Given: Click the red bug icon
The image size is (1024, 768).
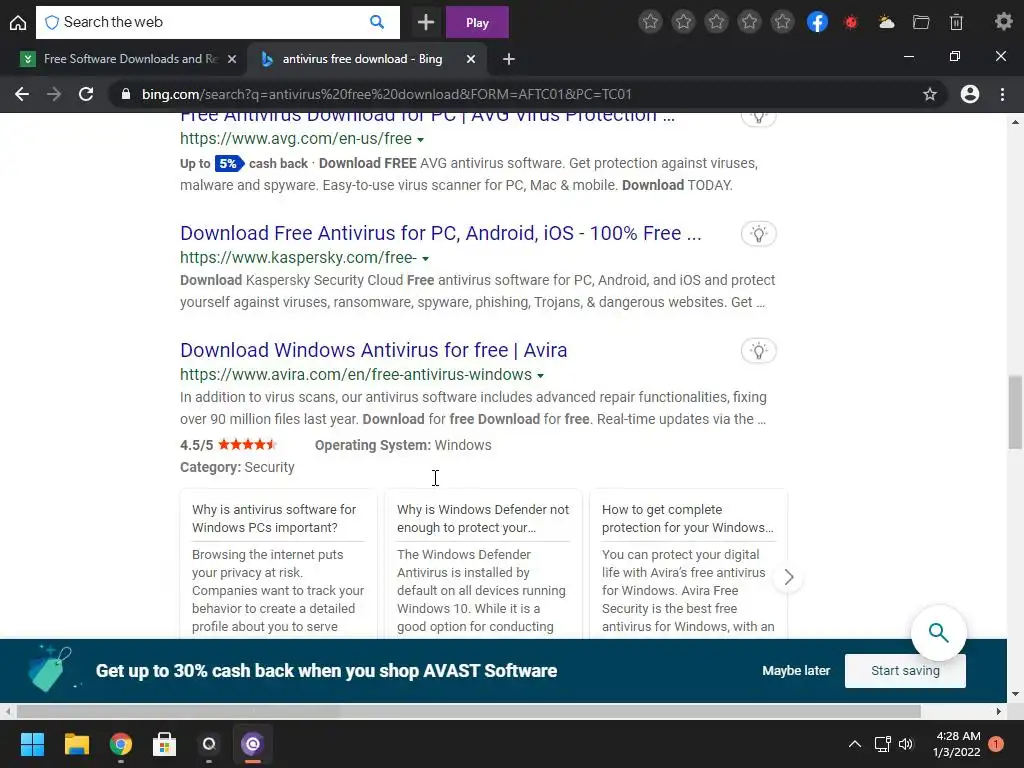Looking at the screenshot, I should coord(850,22).
